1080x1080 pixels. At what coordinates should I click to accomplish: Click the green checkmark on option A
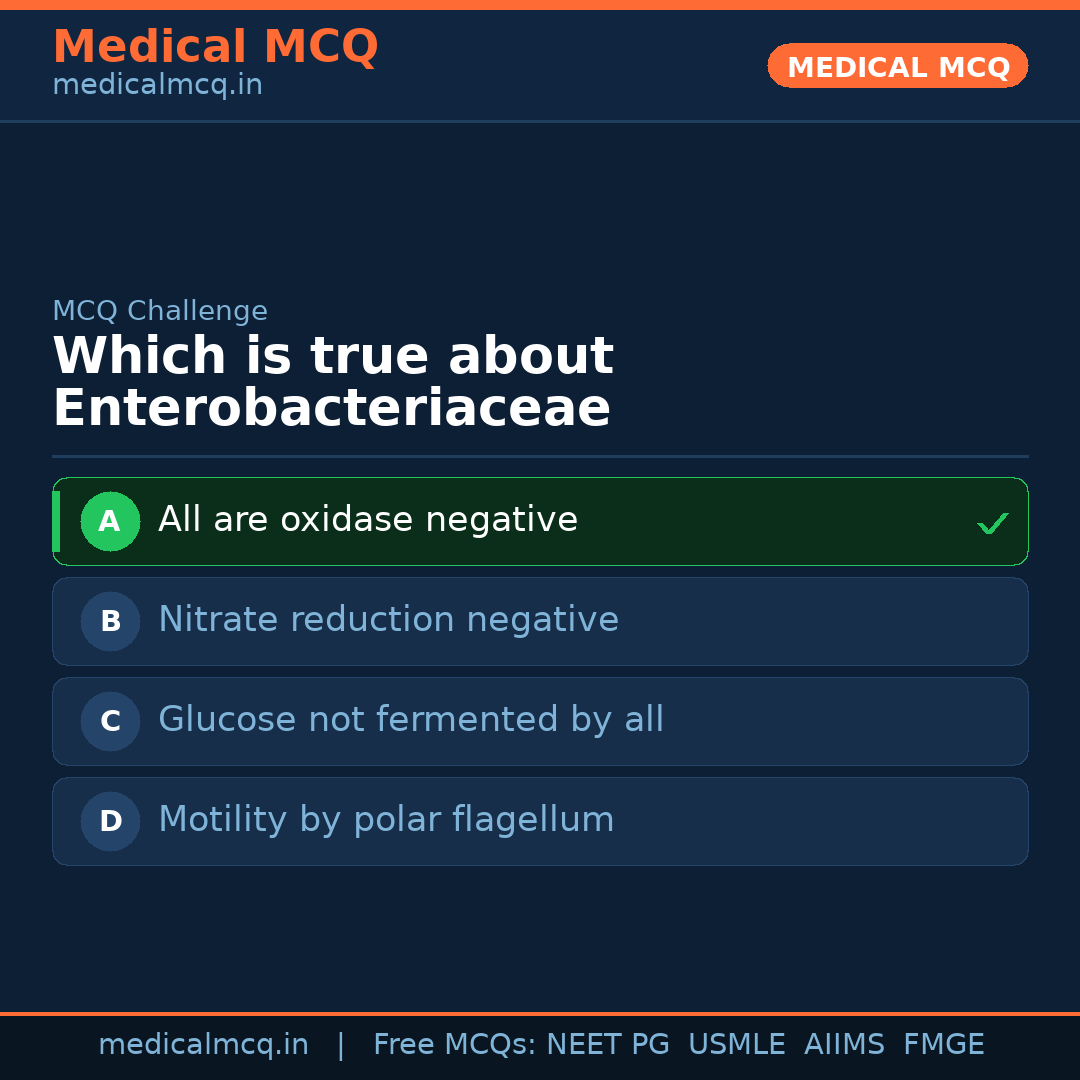coord(992,523)
